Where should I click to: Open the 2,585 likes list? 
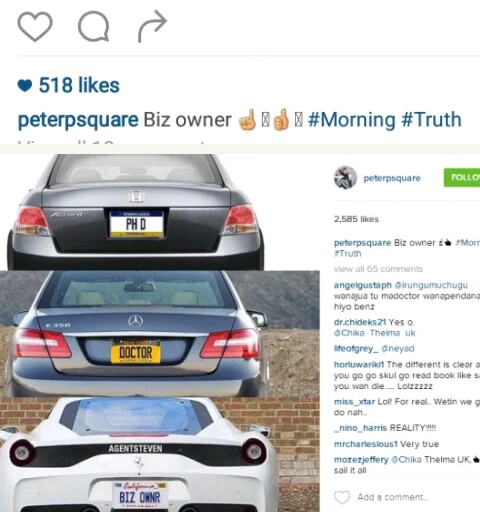pyautogui.click(x=356, y=219)
